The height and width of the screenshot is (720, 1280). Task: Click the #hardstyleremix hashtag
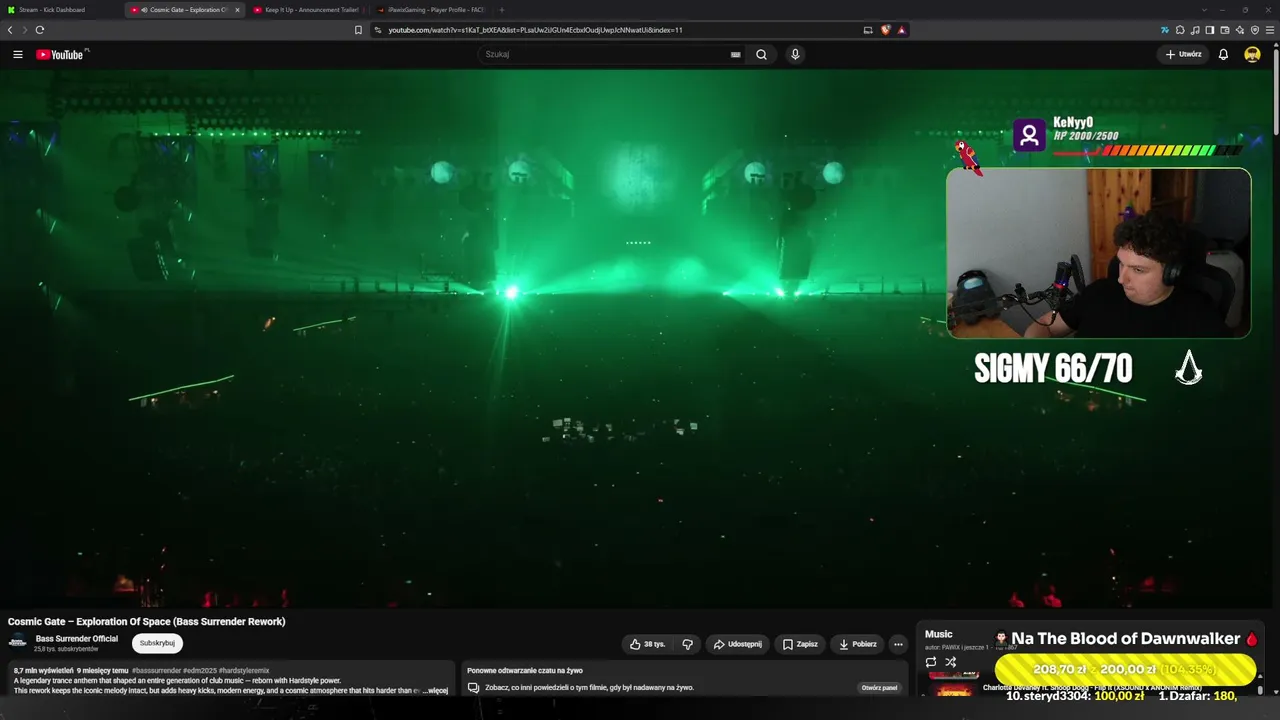pyautogui.click(x=244, y=670)
